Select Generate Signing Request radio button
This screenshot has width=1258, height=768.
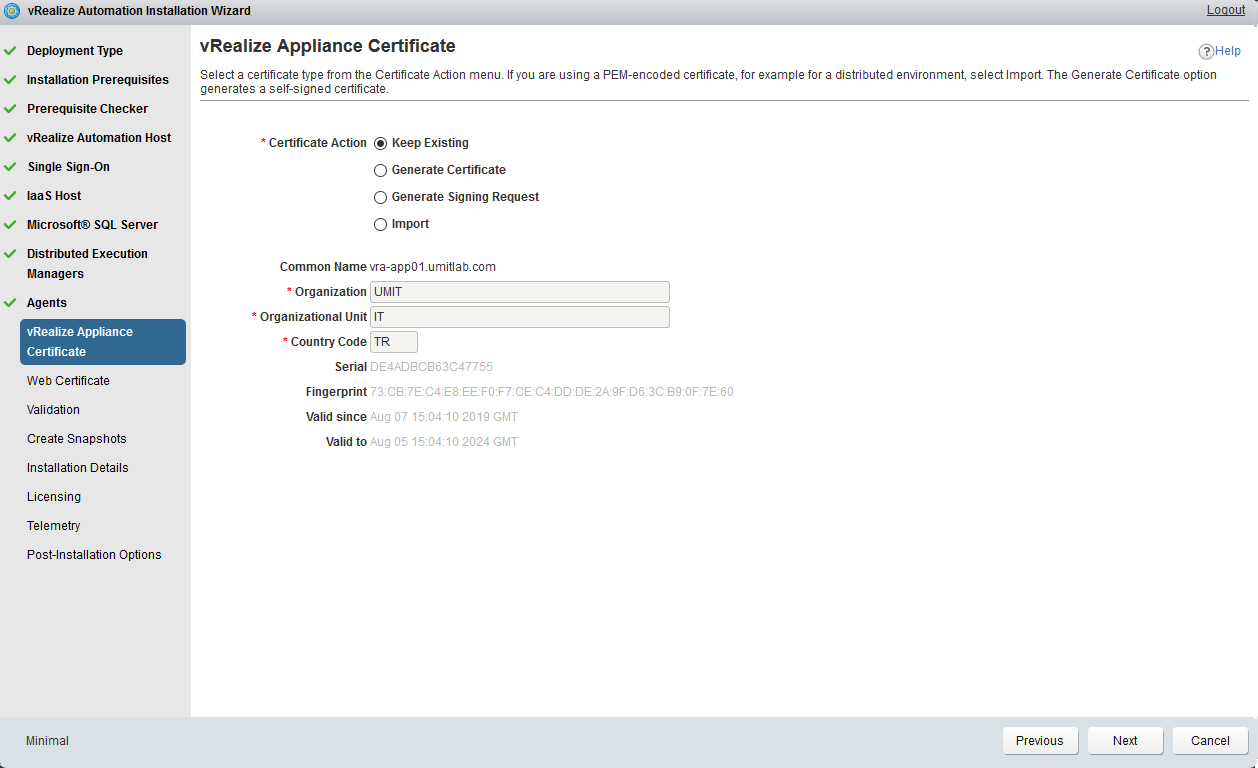[x=380, y=197]
